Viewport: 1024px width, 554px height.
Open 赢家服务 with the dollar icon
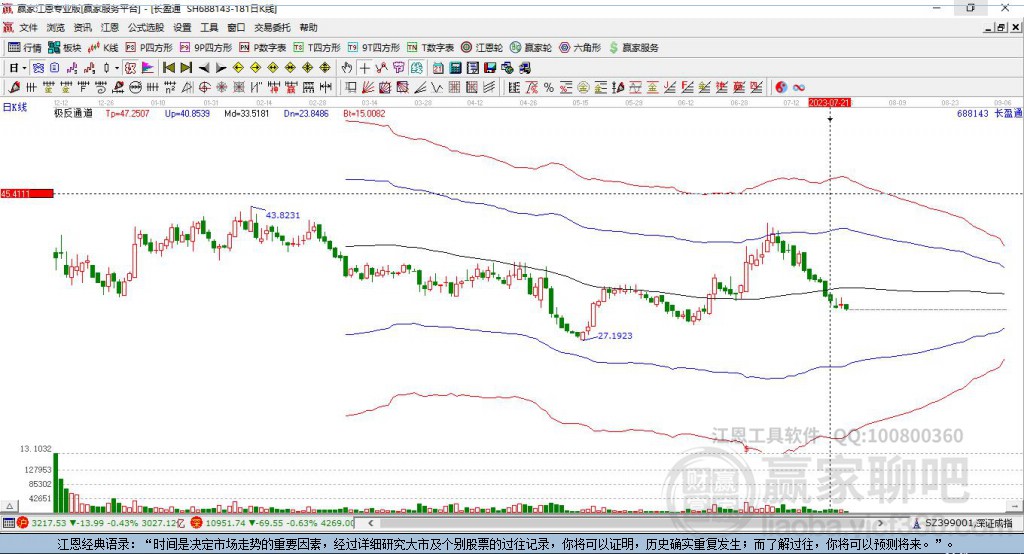(x=633, y=48)
